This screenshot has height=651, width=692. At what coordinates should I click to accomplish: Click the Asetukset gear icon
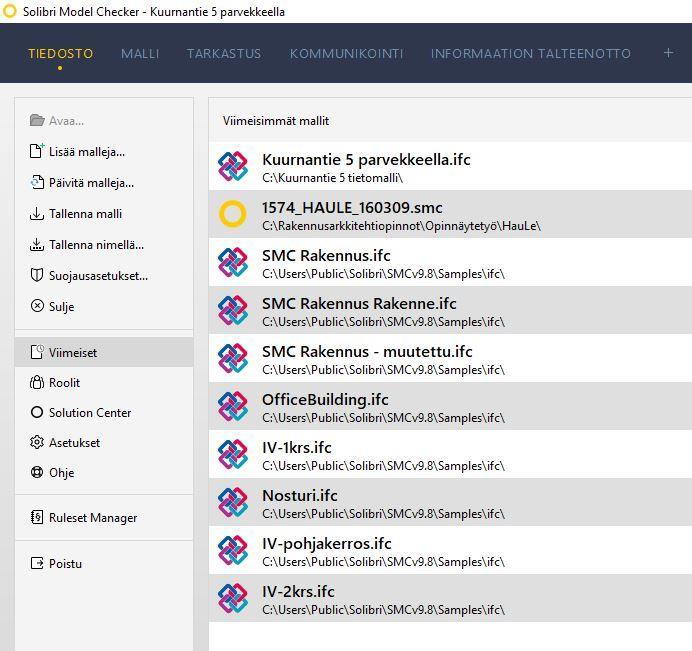coord(37,442)
